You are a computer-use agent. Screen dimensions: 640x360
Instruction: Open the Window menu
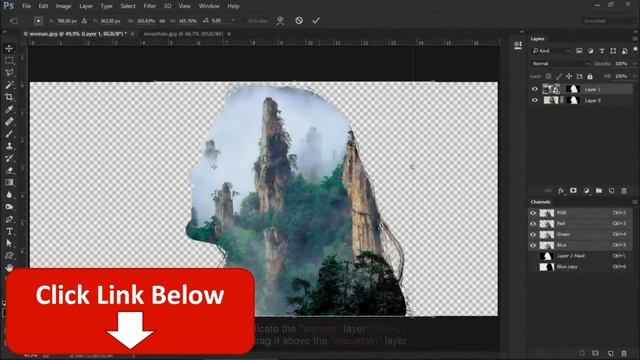[x=209, y=6]
